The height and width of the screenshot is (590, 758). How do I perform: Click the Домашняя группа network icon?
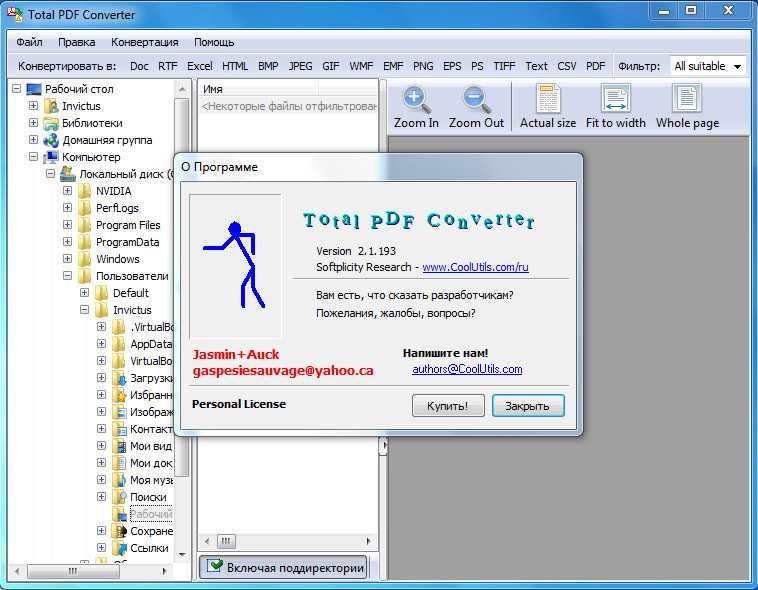click(51, 140)
